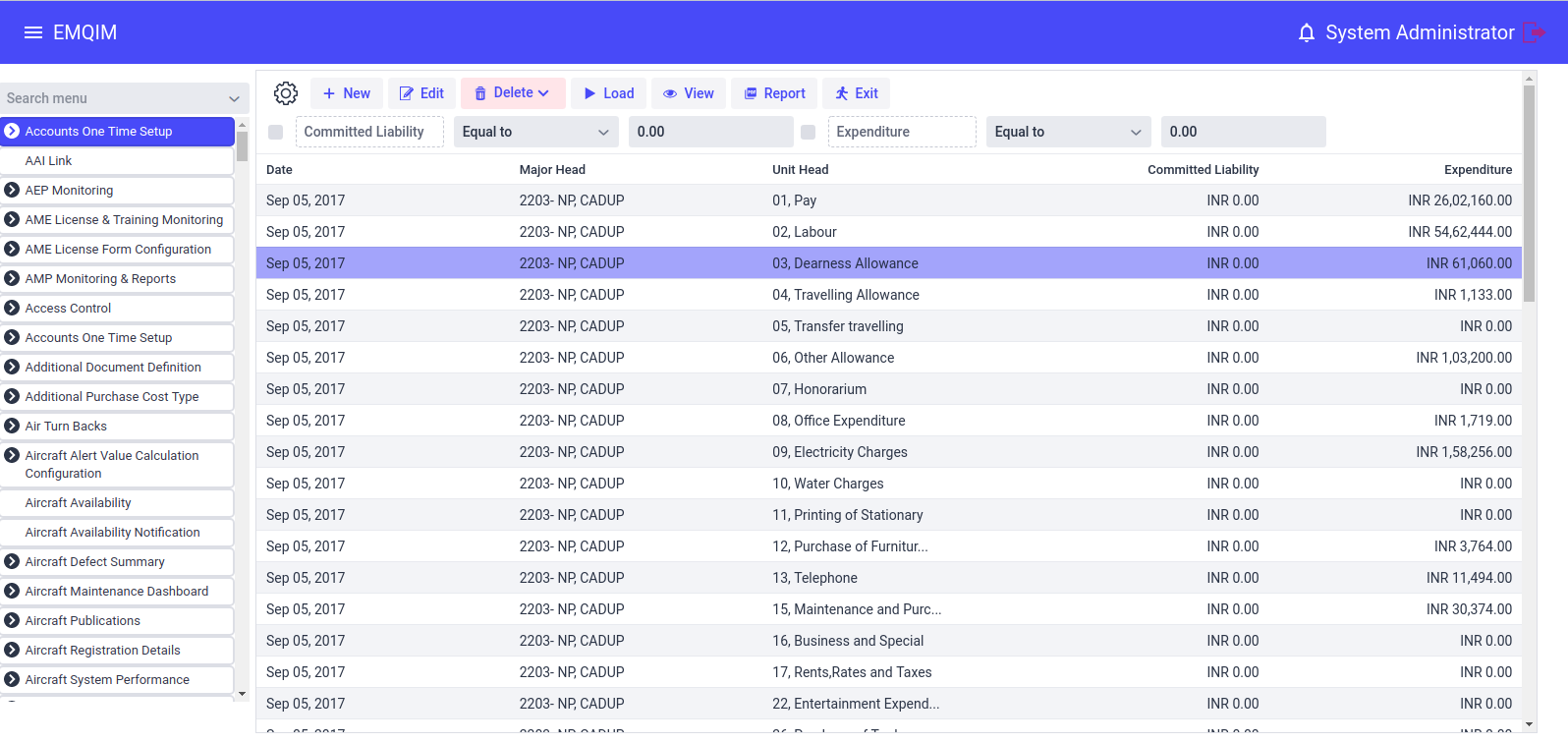Click the logout icon beside System Administrator
This screenshot has height=743, width=1568.
[x=1534, y=32]
